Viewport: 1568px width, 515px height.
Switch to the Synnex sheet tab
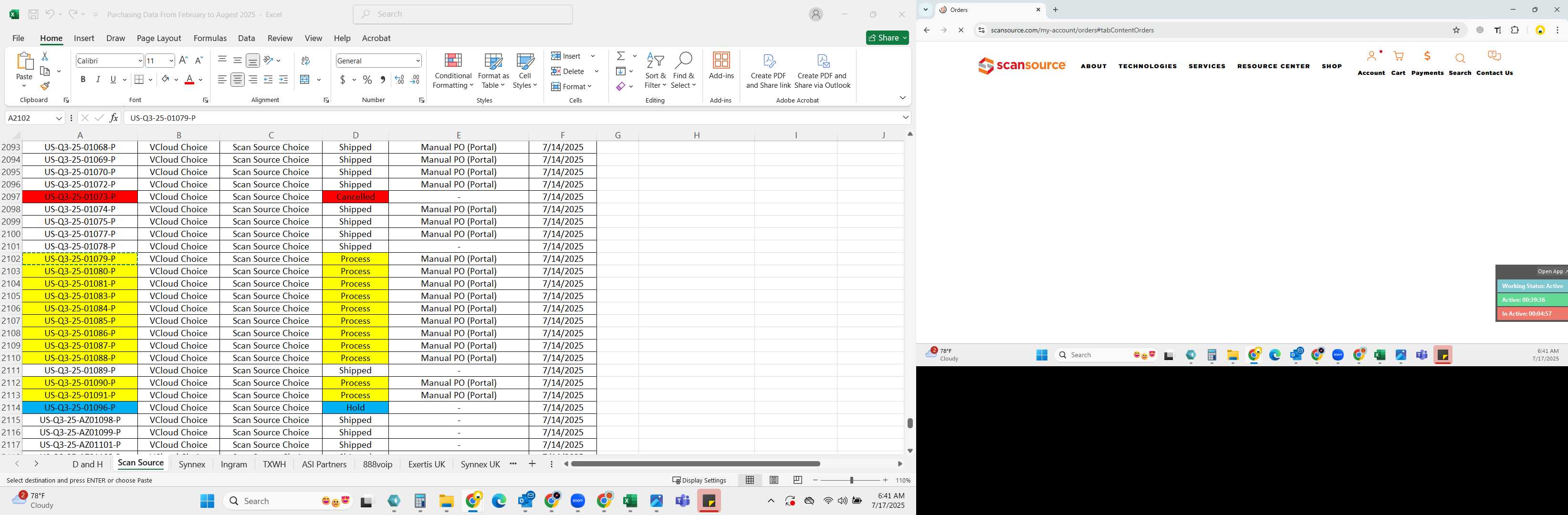pos(192,464)
